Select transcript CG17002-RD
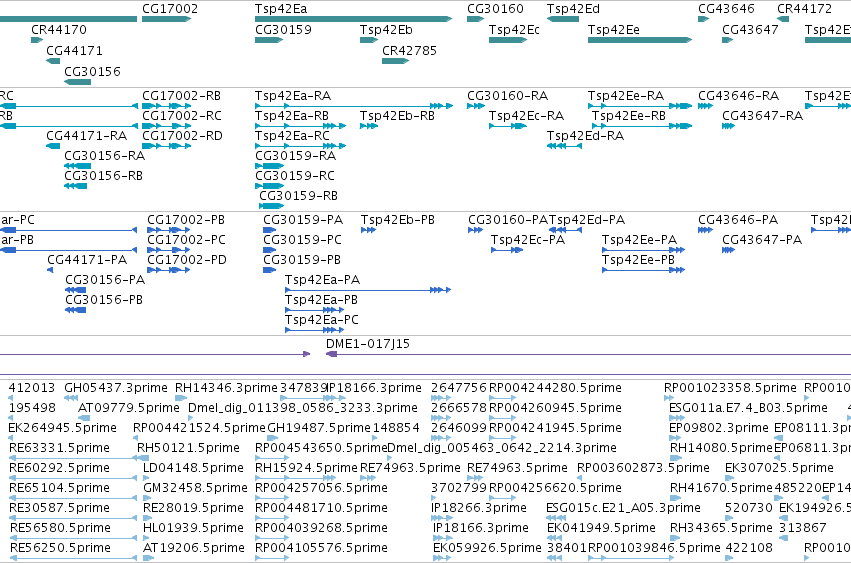Image resolution: width=851 pixels, height=563 pixels. pos(182,136)
